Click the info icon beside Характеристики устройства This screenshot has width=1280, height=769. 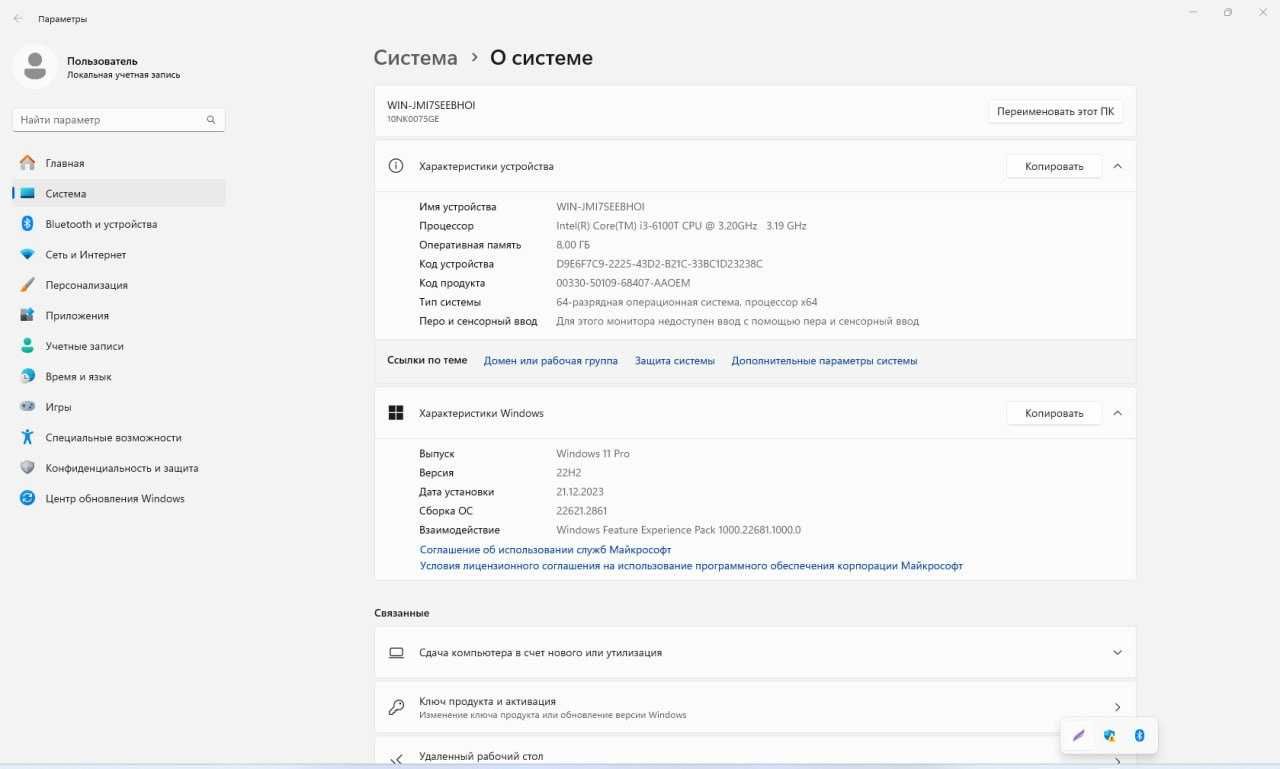(396, 166)
